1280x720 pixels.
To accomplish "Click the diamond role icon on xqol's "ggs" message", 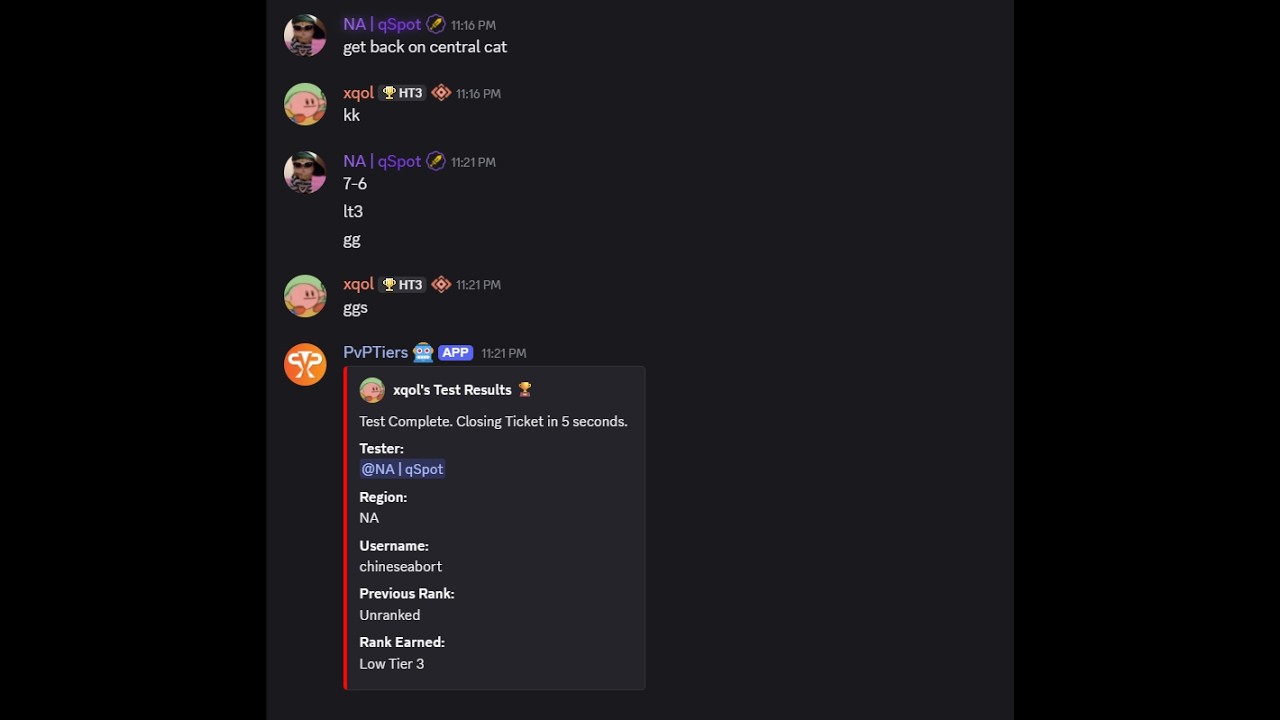I will coord(441,284).
